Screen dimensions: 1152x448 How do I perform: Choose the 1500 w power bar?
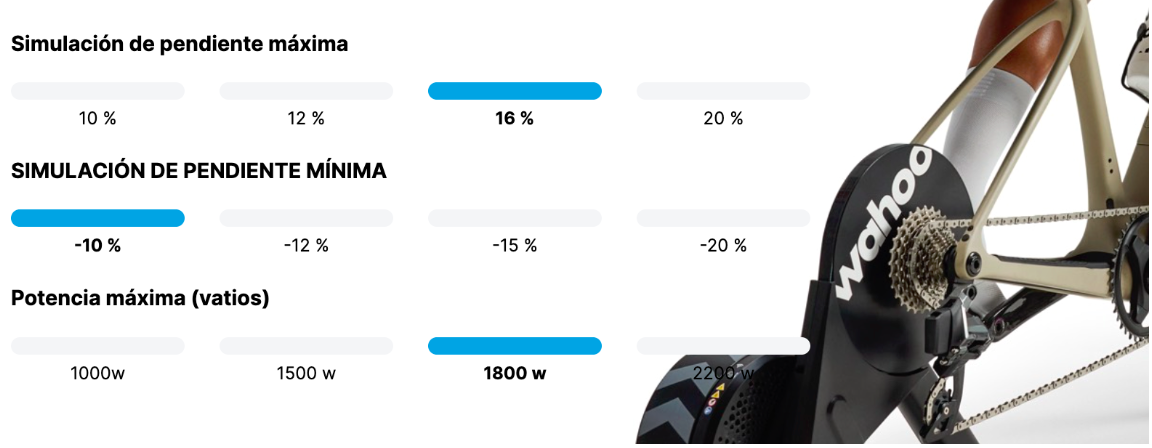click(306, 346)
